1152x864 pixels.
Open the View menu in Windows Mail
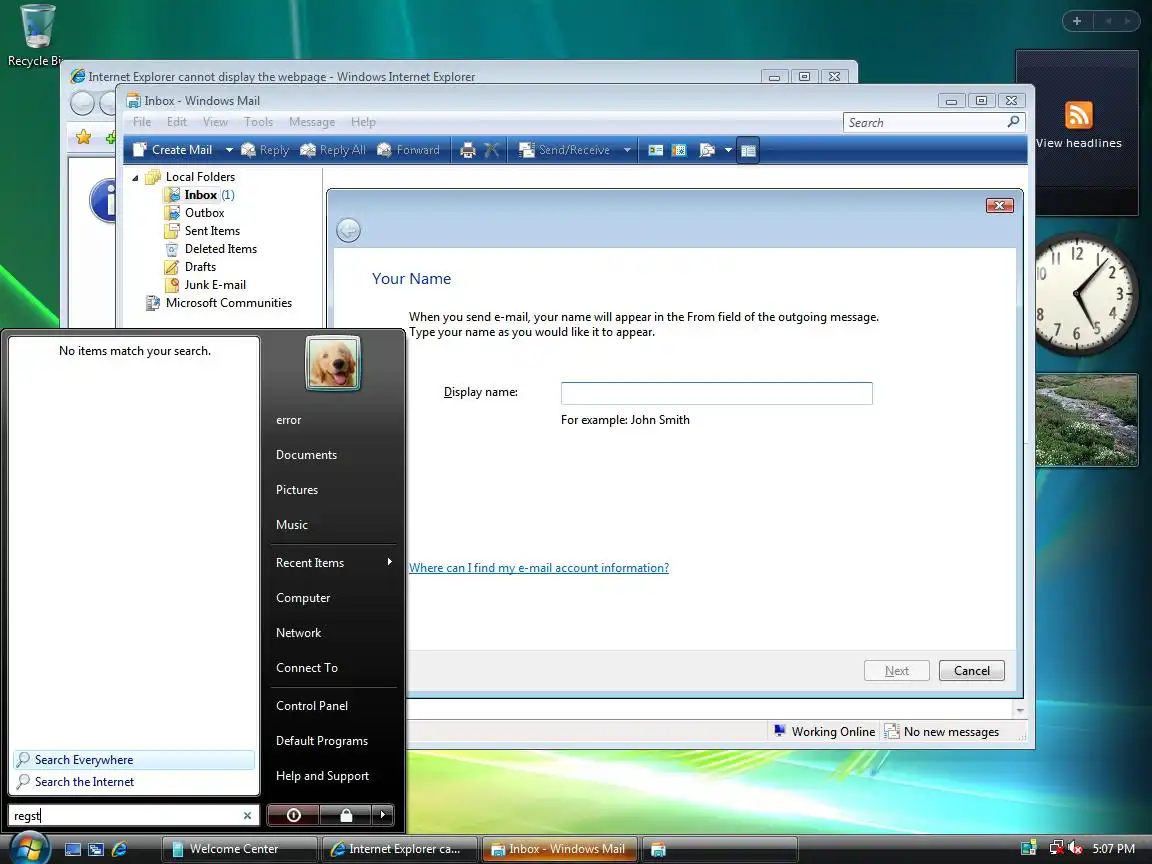click(x=215, y=122)
